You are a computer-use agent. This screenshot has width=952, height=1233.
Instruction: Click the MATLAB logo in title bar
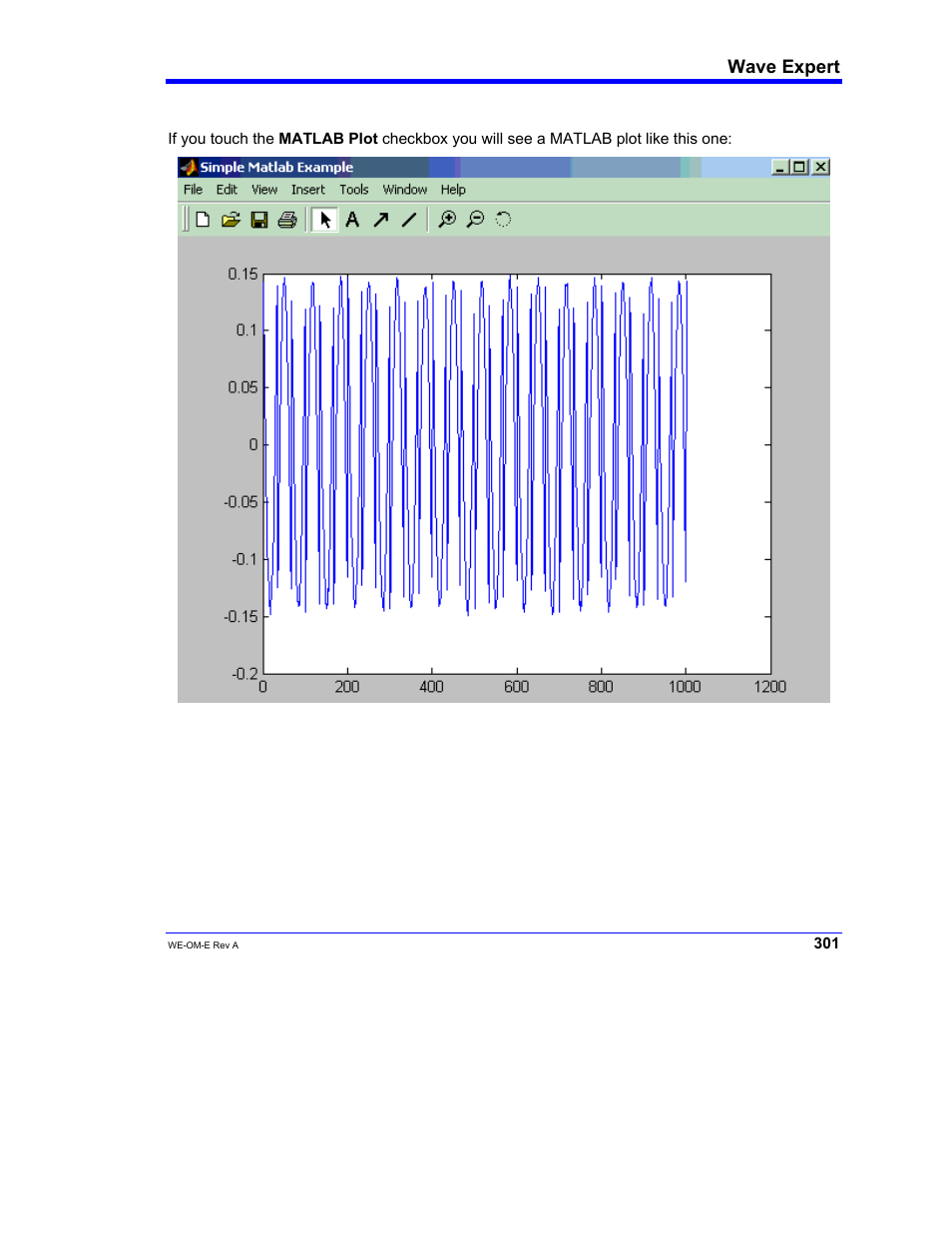(x=188, y=167)
